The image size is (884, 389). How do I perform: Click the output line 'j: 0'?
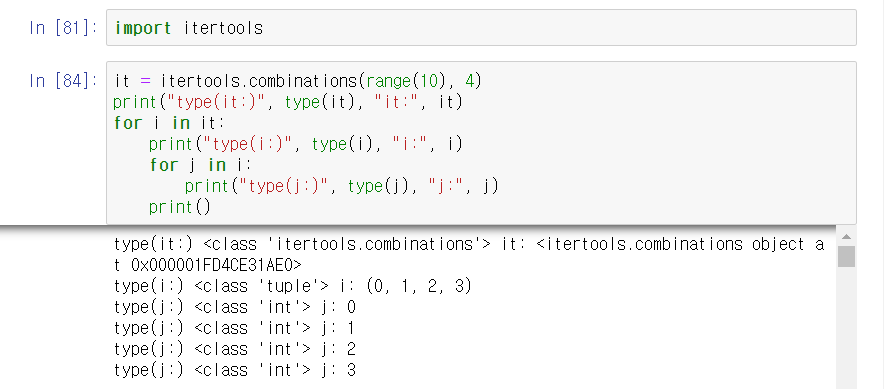[x=235, y=307]
